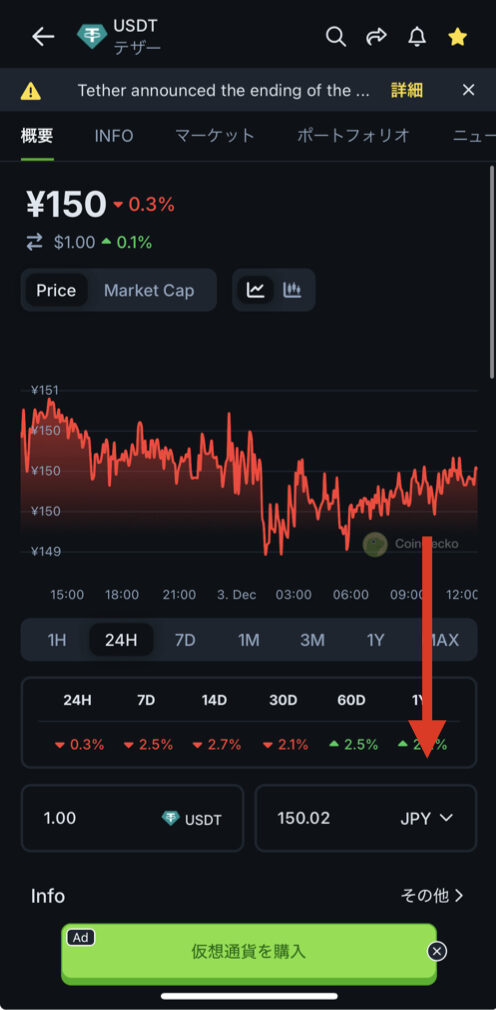Open search with the magnifier icon
This screenshot has width=496, height=1010.
pyautogui.click(x=336, y=37)
